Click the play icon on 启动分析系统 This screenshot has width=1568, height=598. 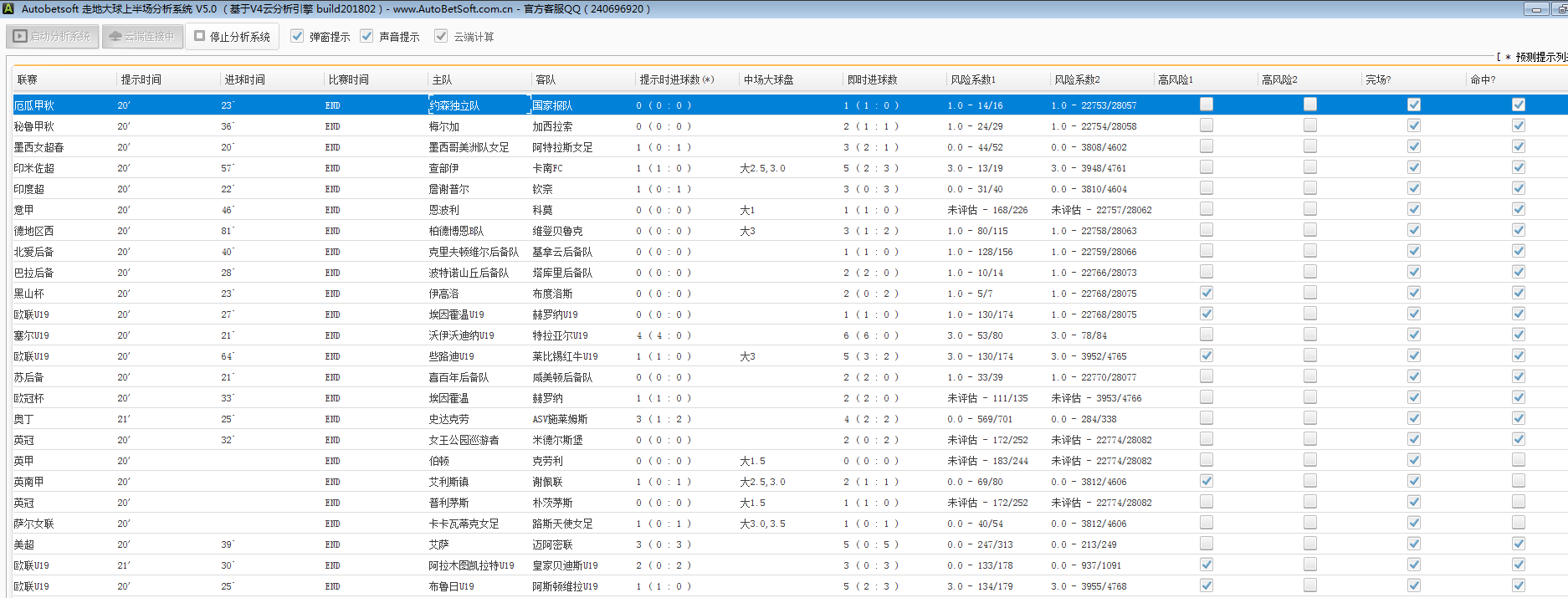coord(20,37)
